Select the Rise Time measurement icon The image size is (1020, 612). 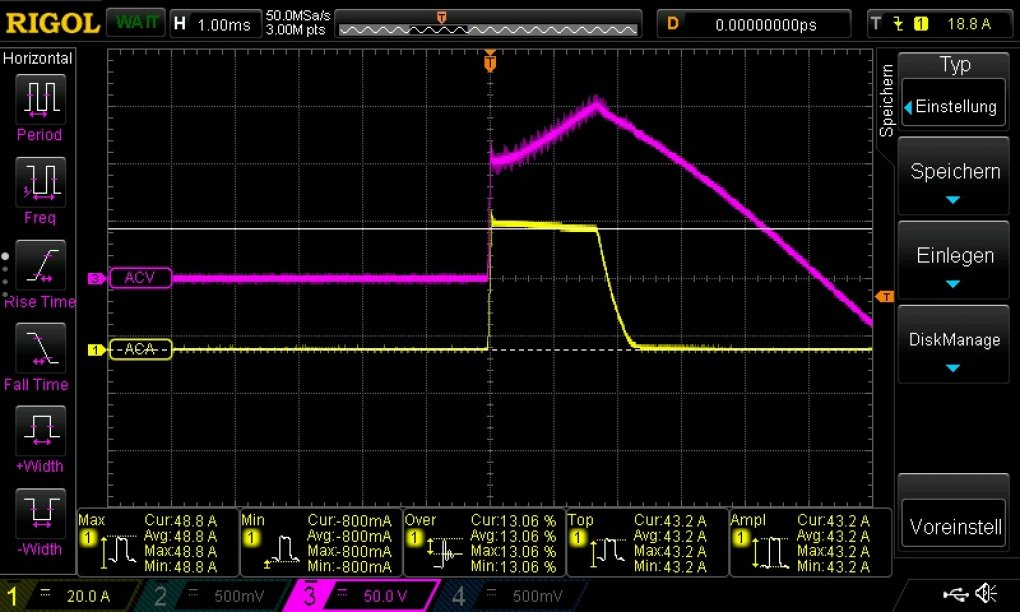pyautogui.click(x=40, y=265)
